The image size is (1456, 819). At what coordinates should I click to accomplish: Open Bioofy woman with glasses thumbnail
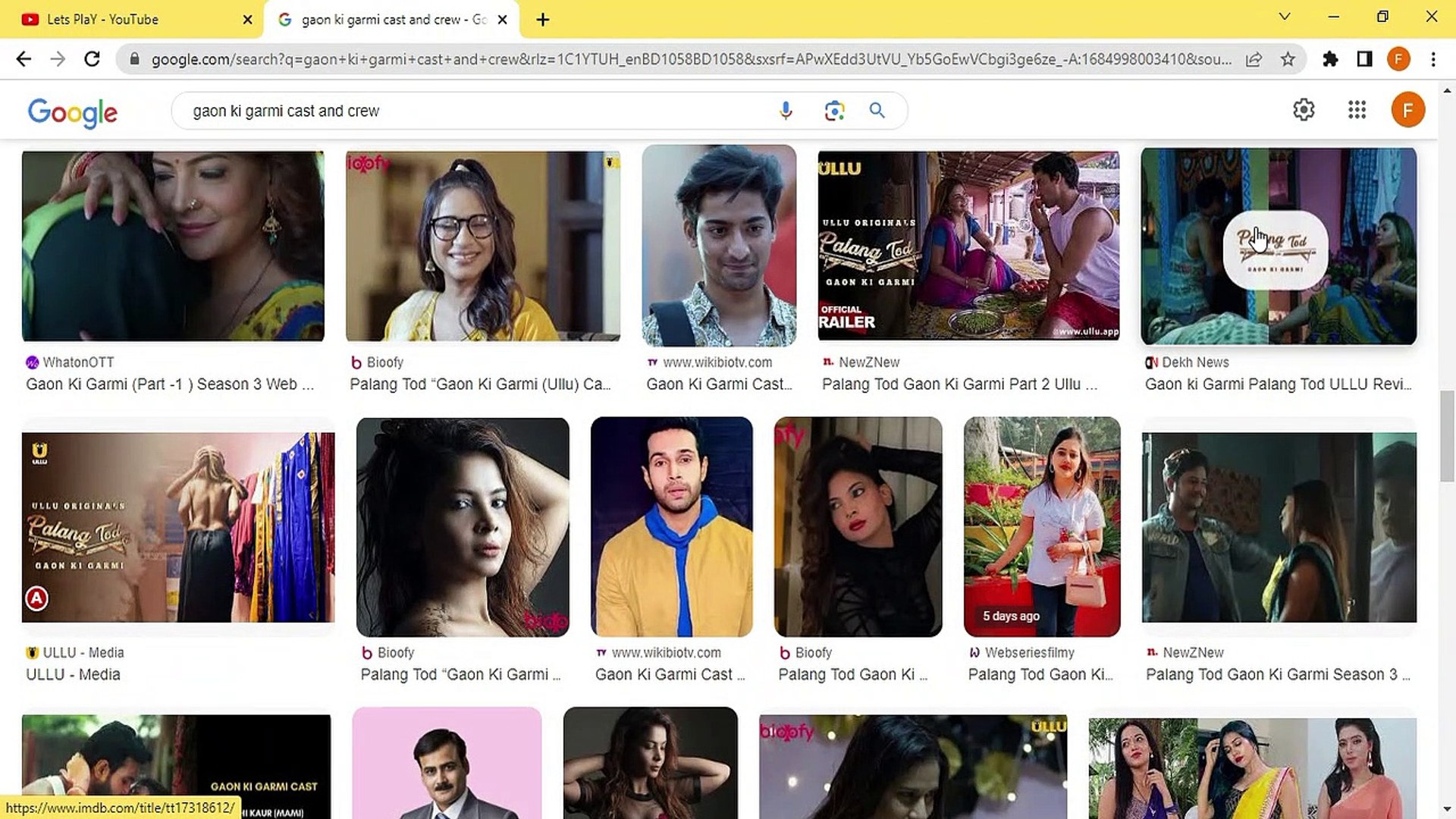tap(483, 246)
